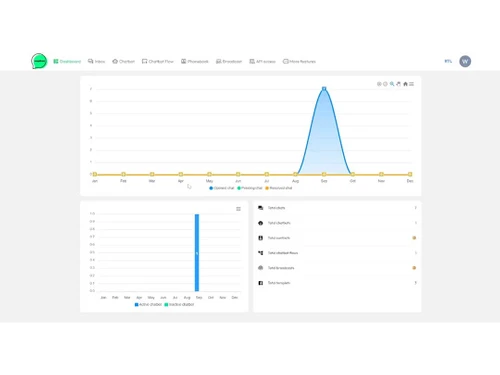This screenshot has width=500, height=375.
Task: Click the Total chatbot flows icon
Action: tap(261, 253)
